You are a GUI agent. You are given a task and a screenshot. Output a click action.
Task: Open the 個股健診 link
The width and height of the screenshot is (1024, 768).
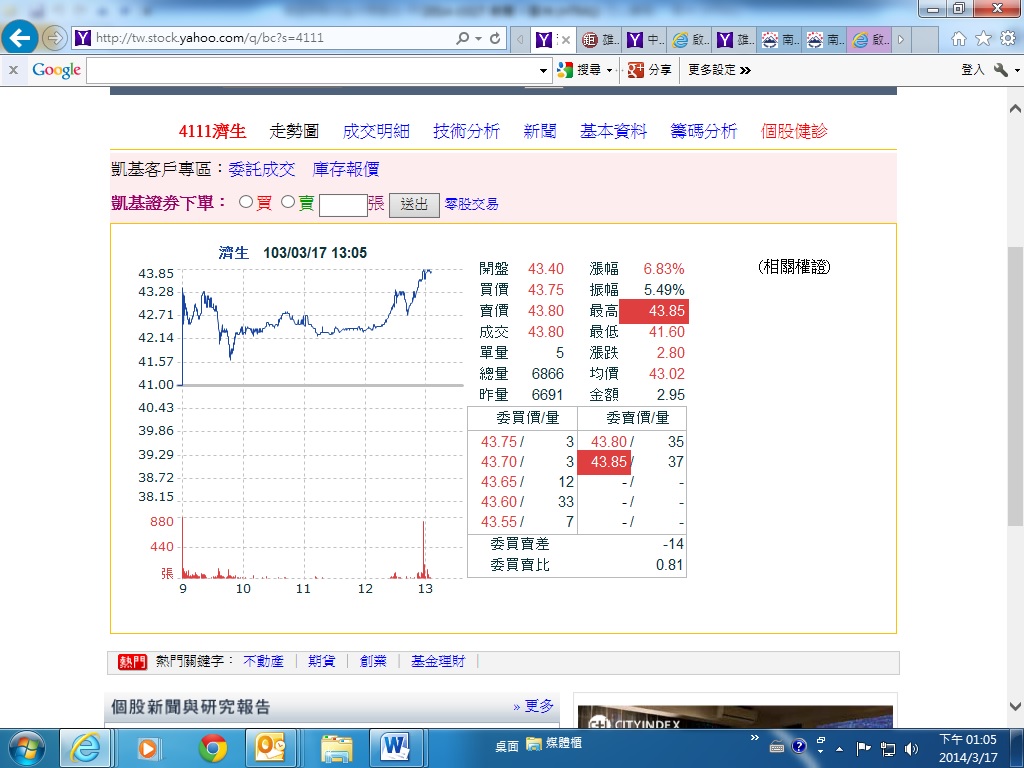794,131
